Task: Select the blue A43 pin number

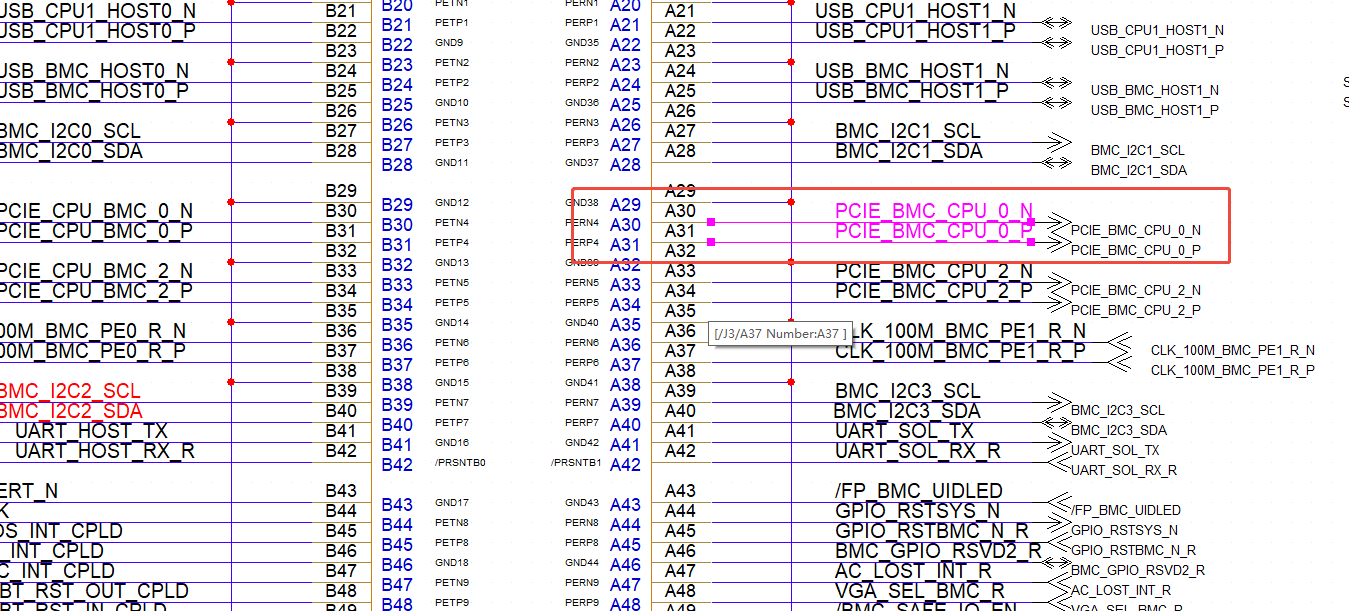Action: (x=625, y=505)
